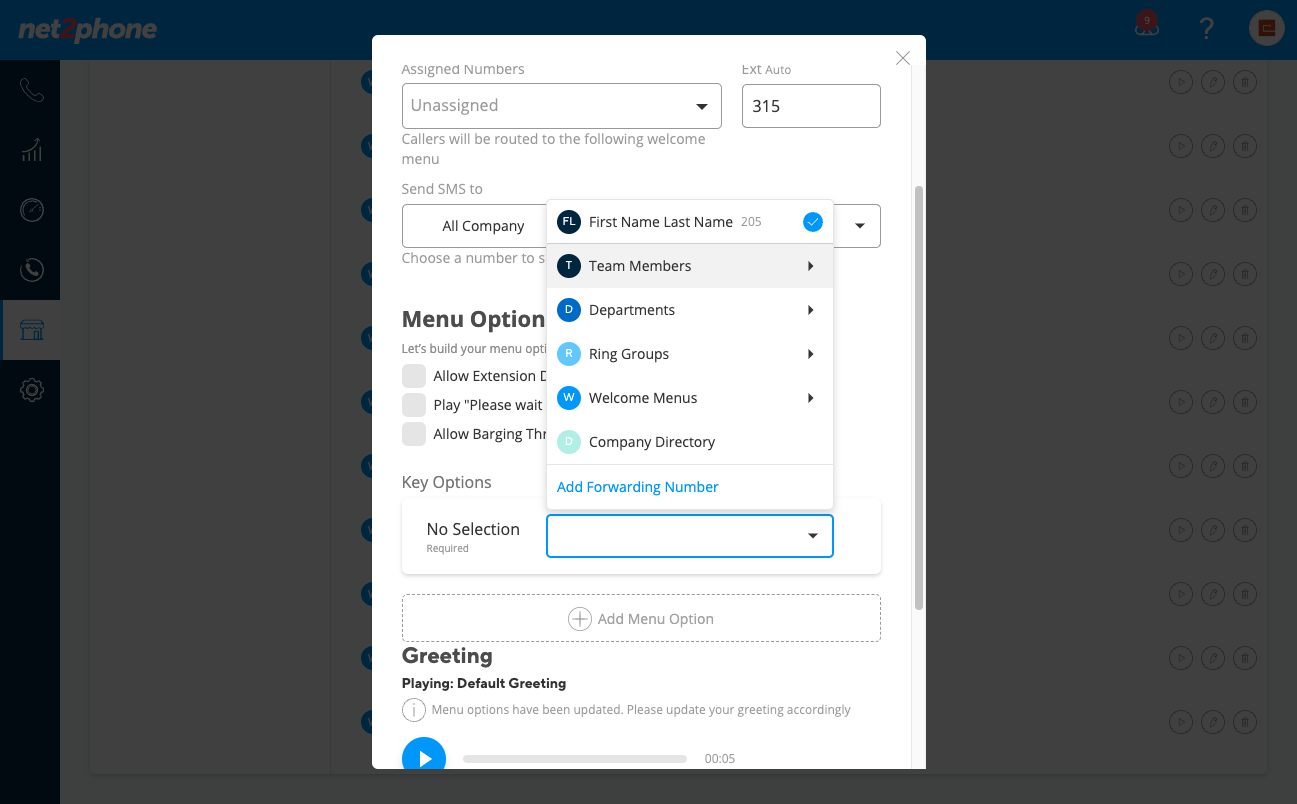
Task: Open the call history sidebar icon
Action: click(x=31, y=270)
